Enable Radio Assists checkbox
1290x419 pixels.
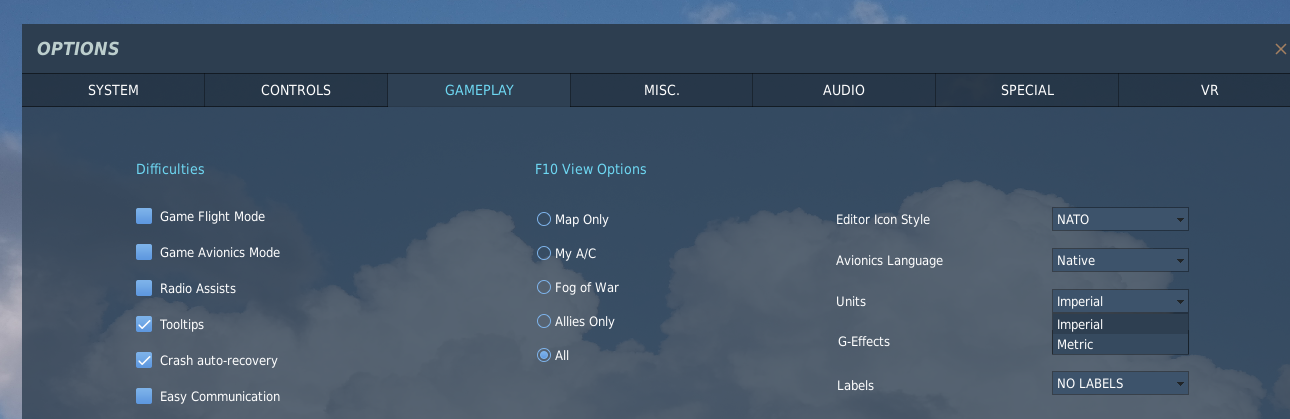[144, 288]
